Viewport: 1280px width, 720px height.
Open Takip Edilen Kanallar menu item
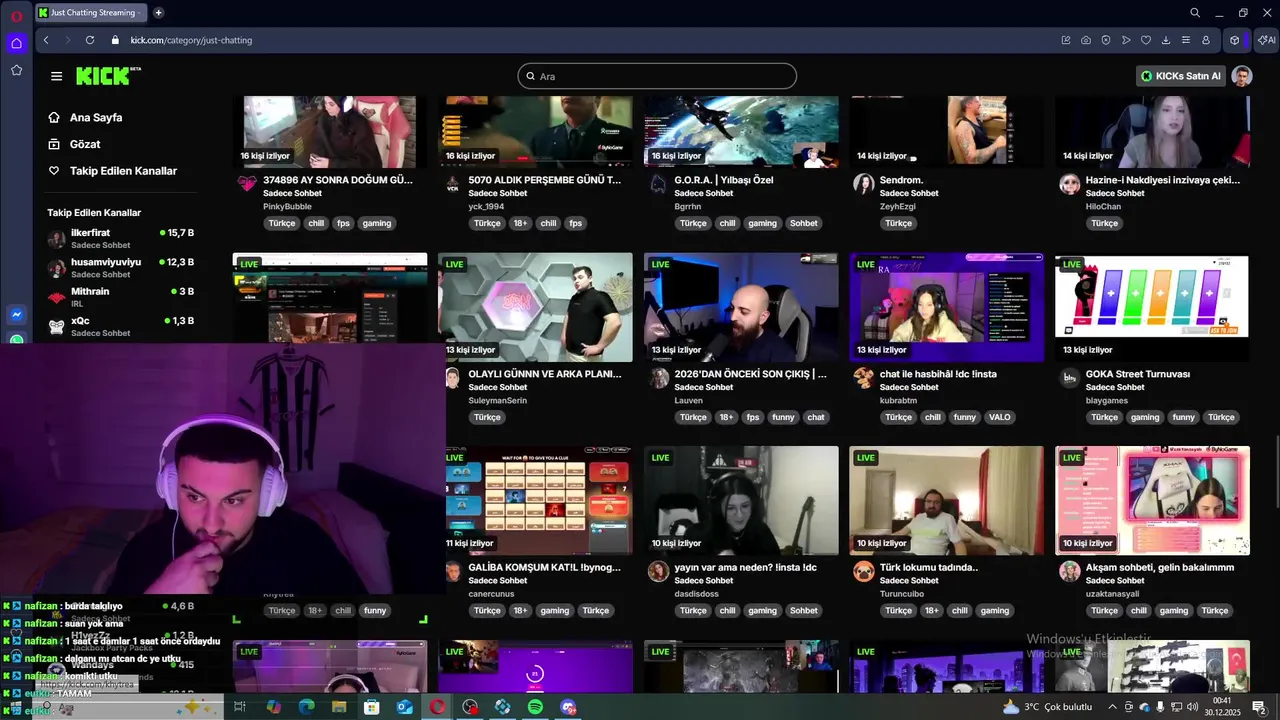click(x=123, y=171)
